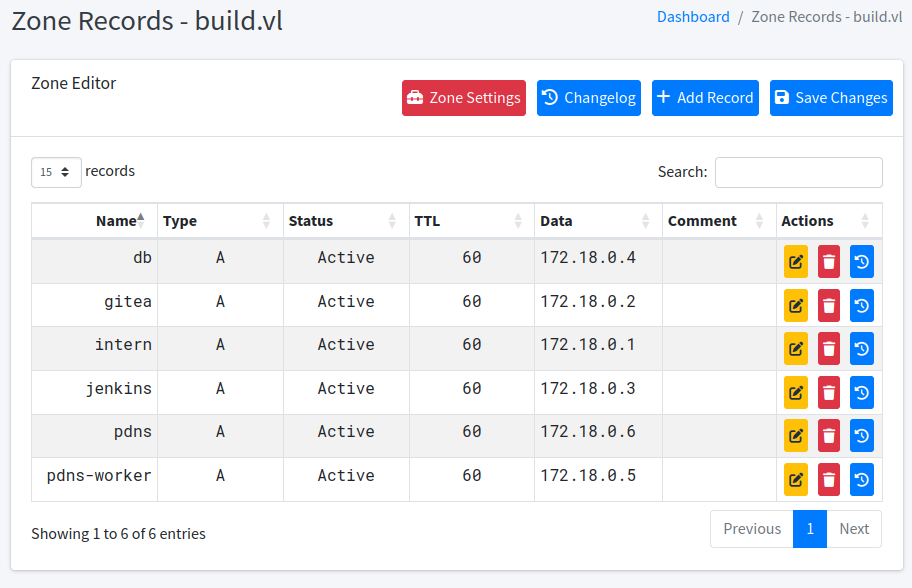Delete the gitea record
The image size is (912, 588).
pos(828,305)
